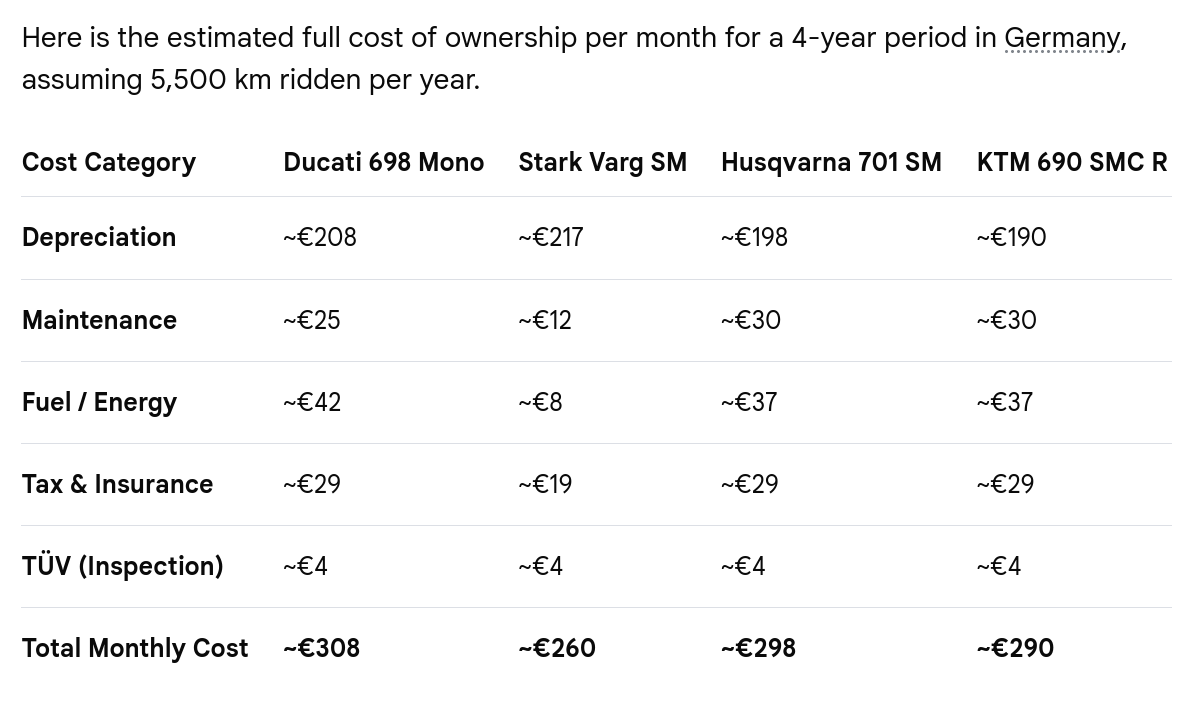Click the Stark Varg SM column header
This screenshot has width=1192, height=701.
pos(602,162)
